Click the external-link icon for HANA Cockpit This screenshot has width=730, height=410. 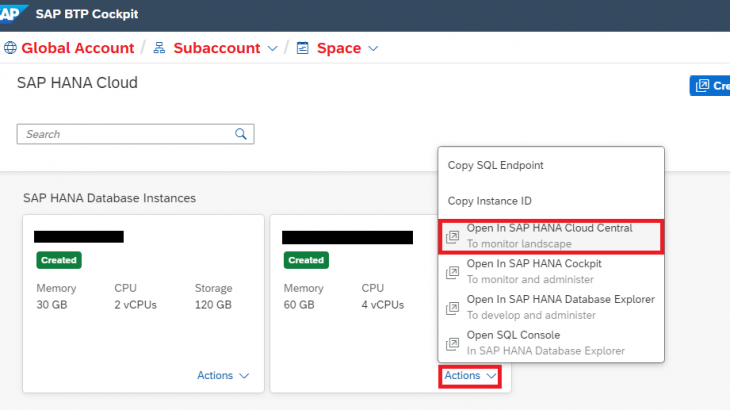click(x=452, y=271)
